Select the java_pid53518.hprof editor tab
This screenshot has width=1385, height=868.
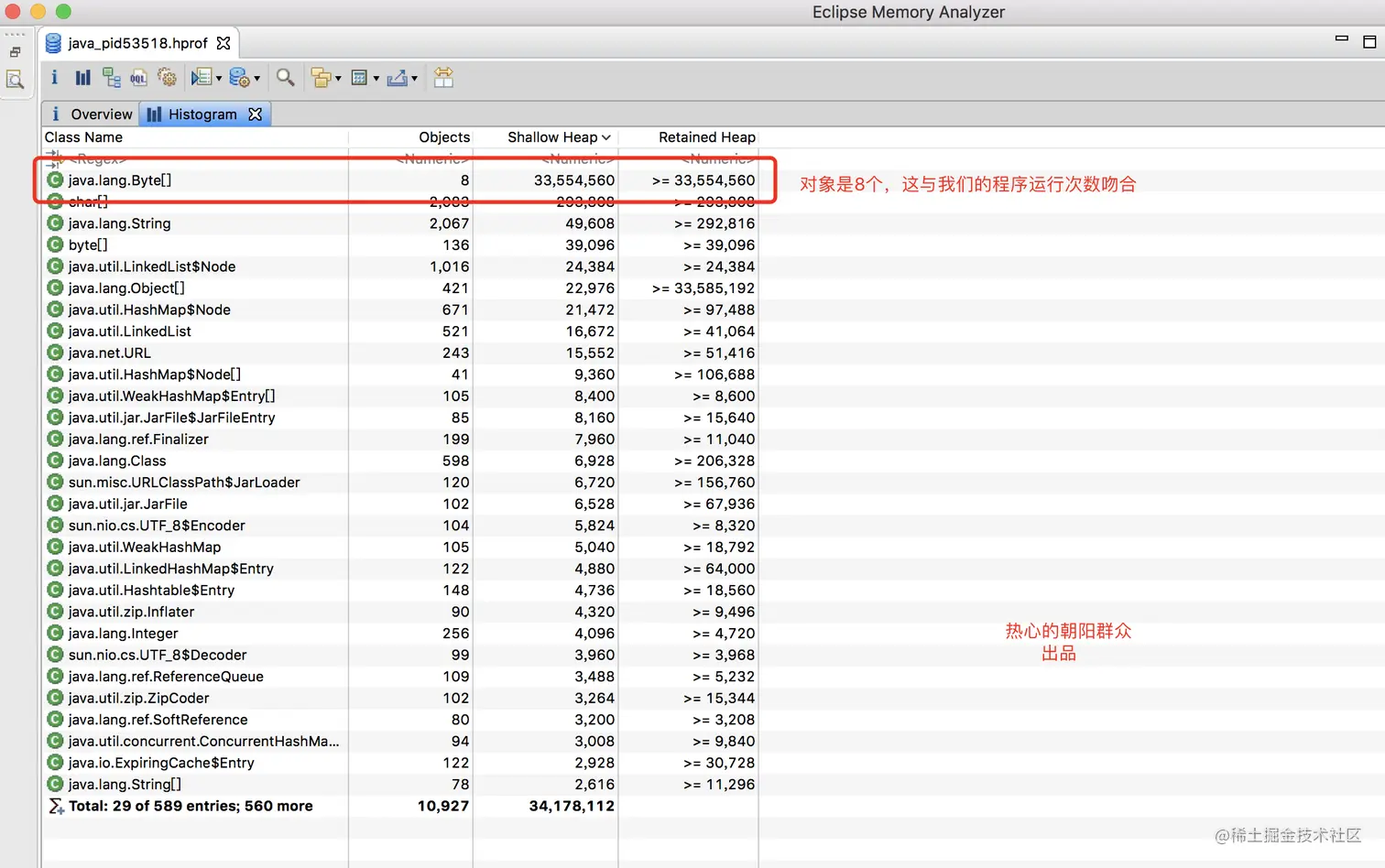tap(137, 43)
